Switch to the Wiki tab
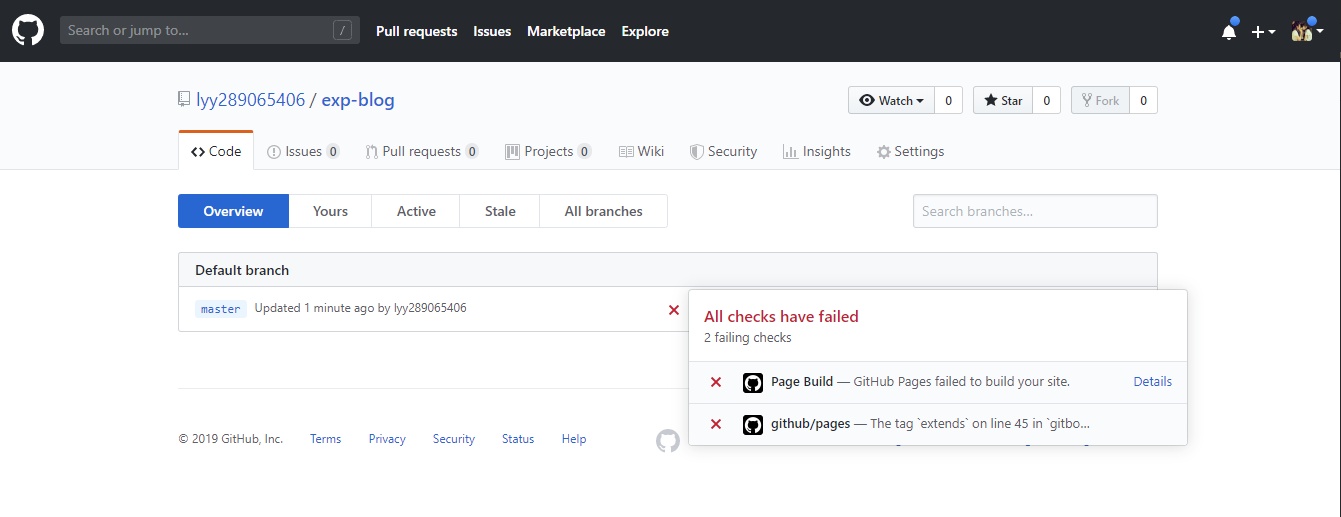Screen dimensions: 1341x517 [x=641, y=151]
